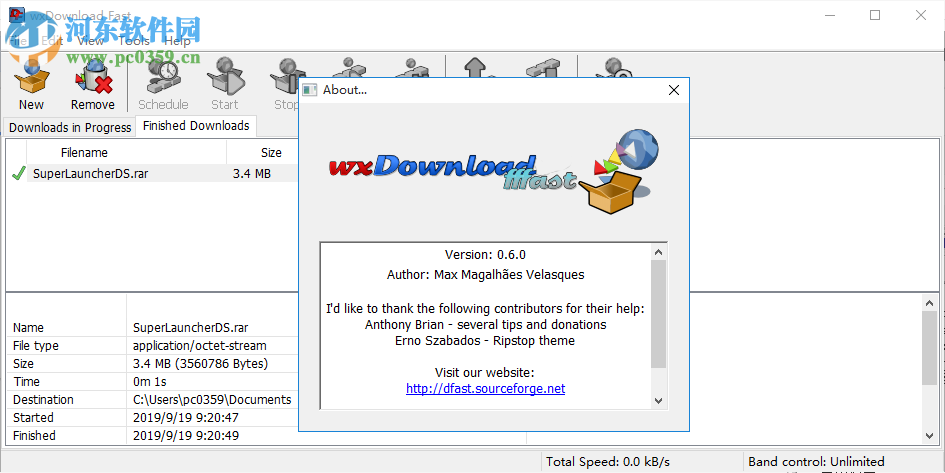Click 'Band control: Unlimited' in status bar
Image resolution: width=945 pixels, height=473 pixels.
tap(816, 462)
